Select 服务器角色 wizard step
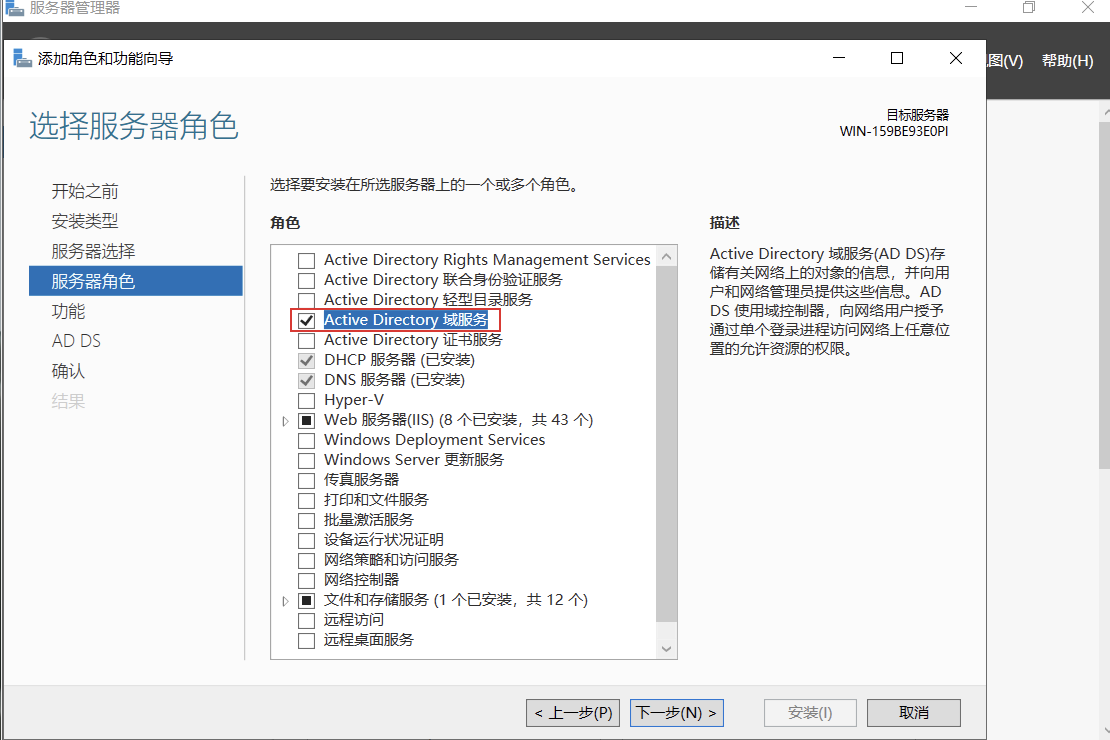 [x=136, y=281]
